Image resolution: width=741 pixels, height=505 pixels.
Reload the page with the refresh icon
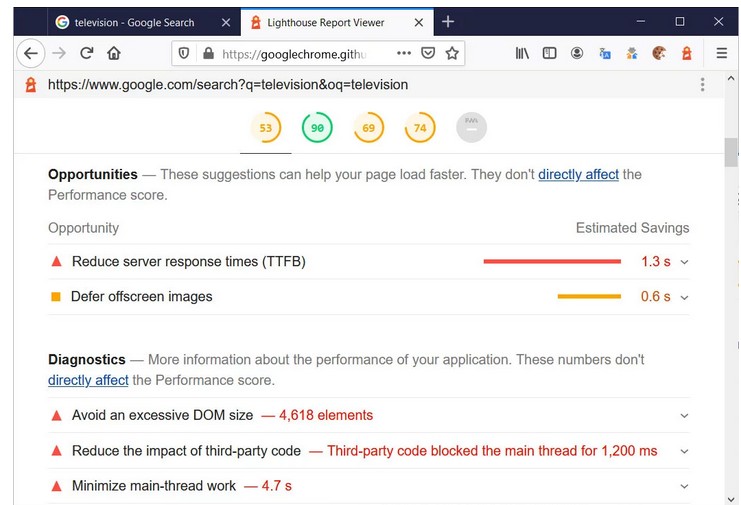(x=86, y=53)
